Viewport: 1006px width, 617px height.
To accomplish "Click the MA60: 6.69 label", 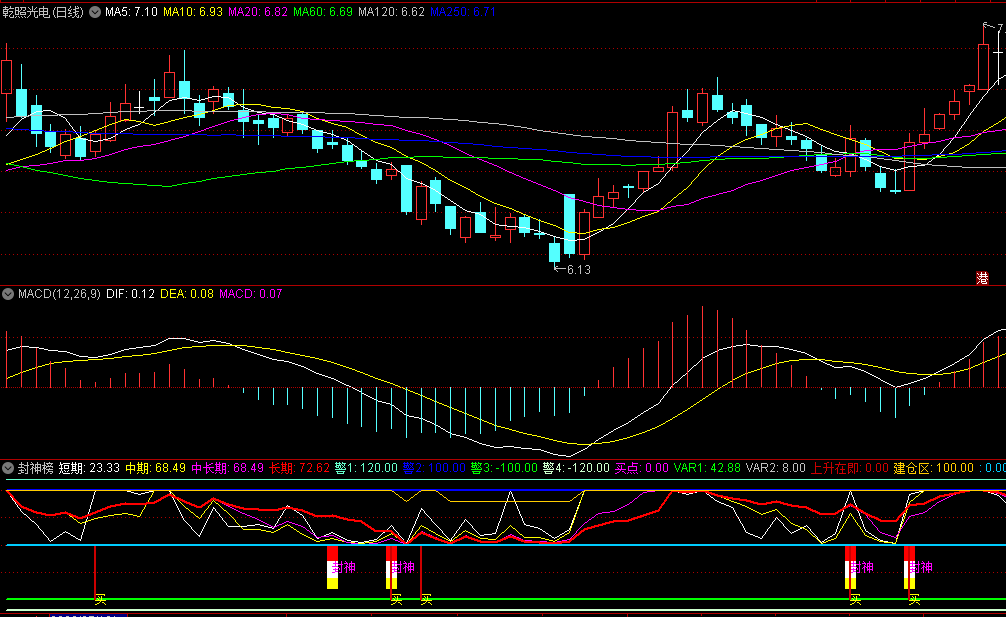I will 323,12.
